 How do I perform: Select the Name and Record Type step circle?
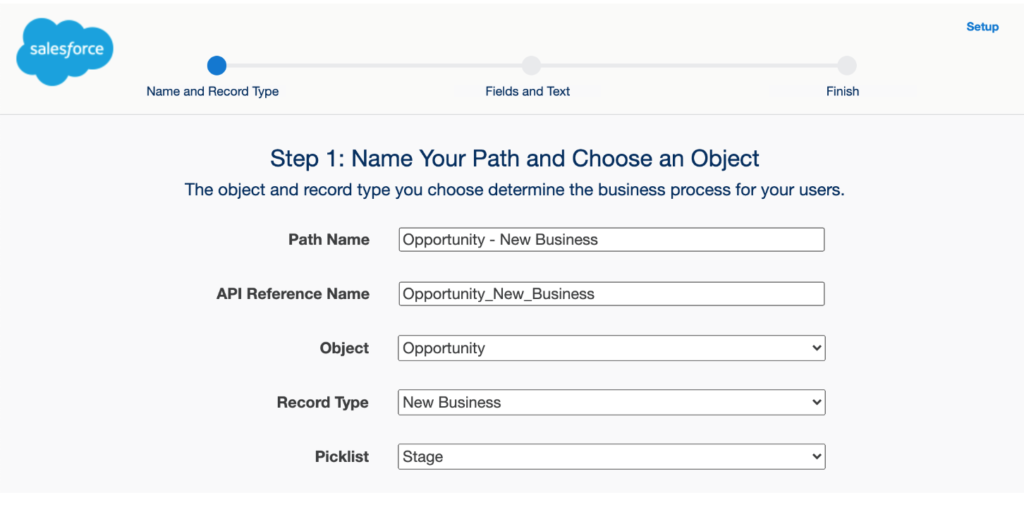pyautogui.click(x=216, y=65)
